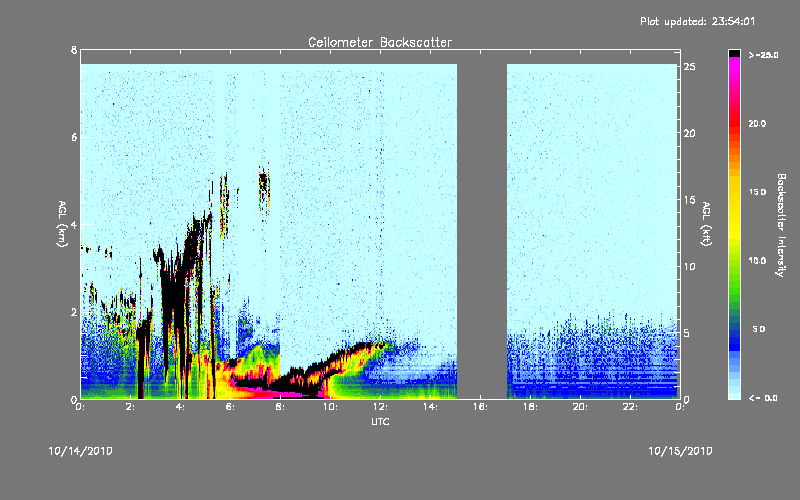
Task: Click the "AGL (kft)" right axis label
Action: click(706, 224)
